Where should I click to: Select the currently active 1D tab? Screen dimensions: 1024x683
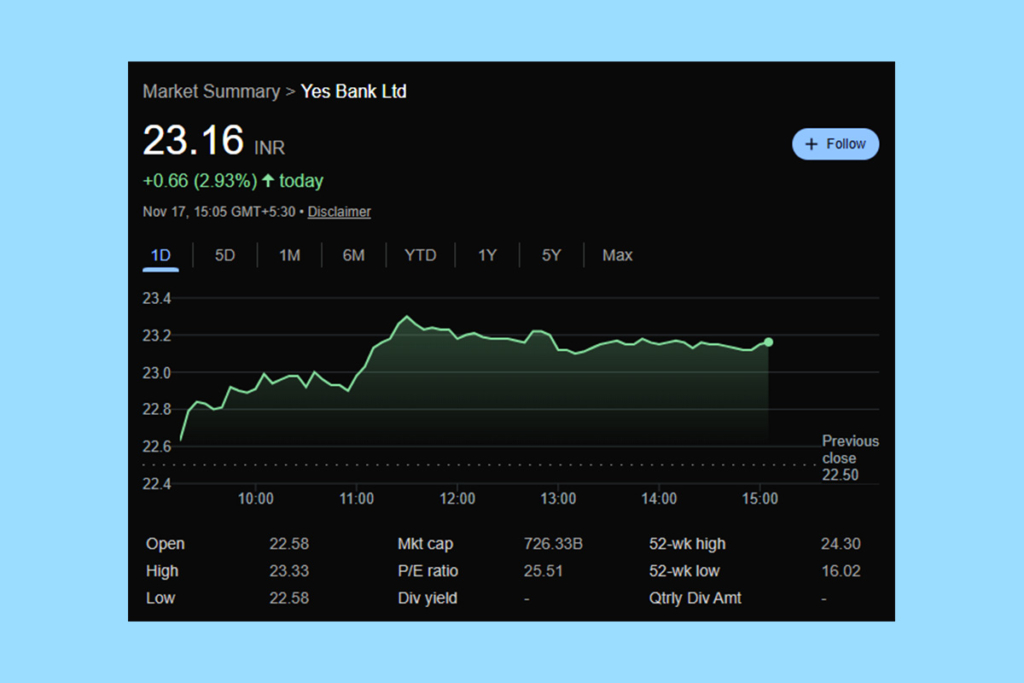[x=160, y=255]
